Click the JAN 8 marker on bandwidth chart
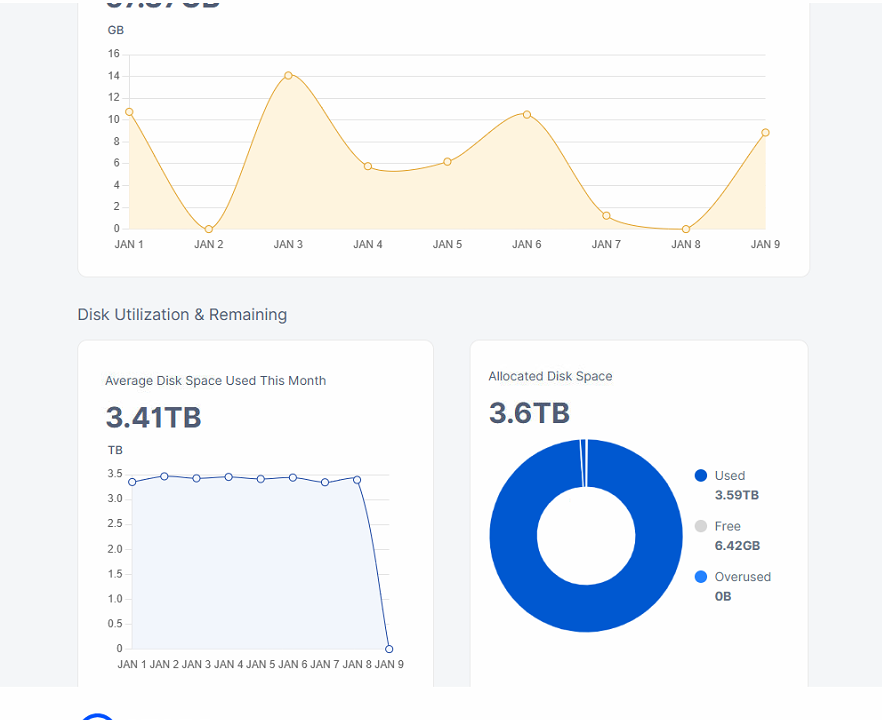882x720 pixels. pyautogui.click(x=686, y=229)
